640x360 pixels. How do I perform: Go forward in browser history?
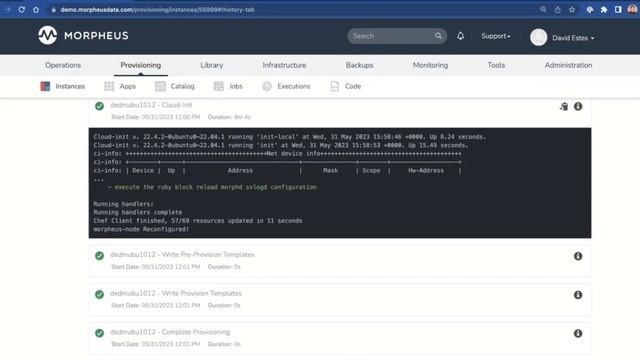7,9
